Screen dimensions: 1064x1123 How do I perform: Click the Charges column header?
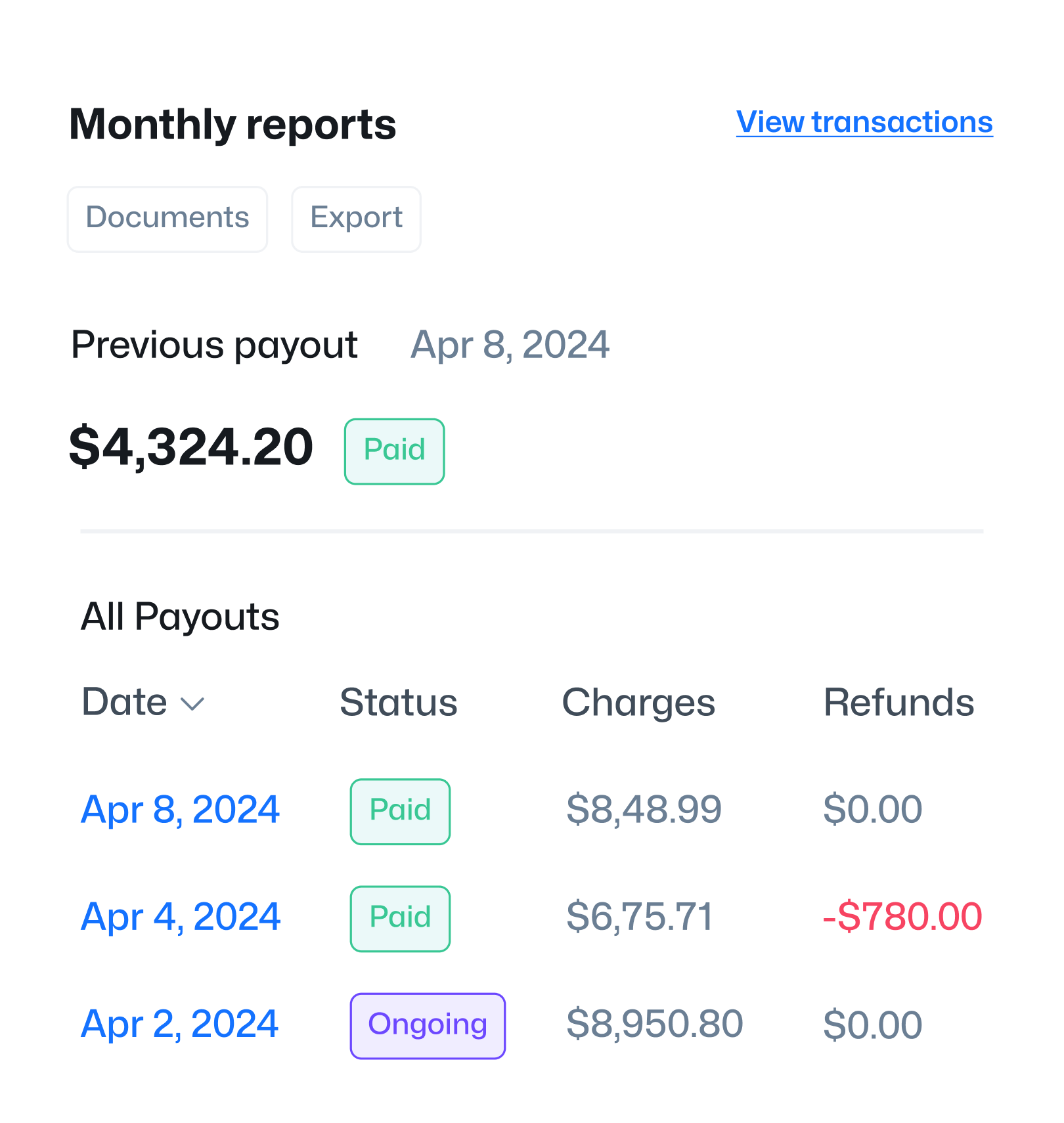638,701
